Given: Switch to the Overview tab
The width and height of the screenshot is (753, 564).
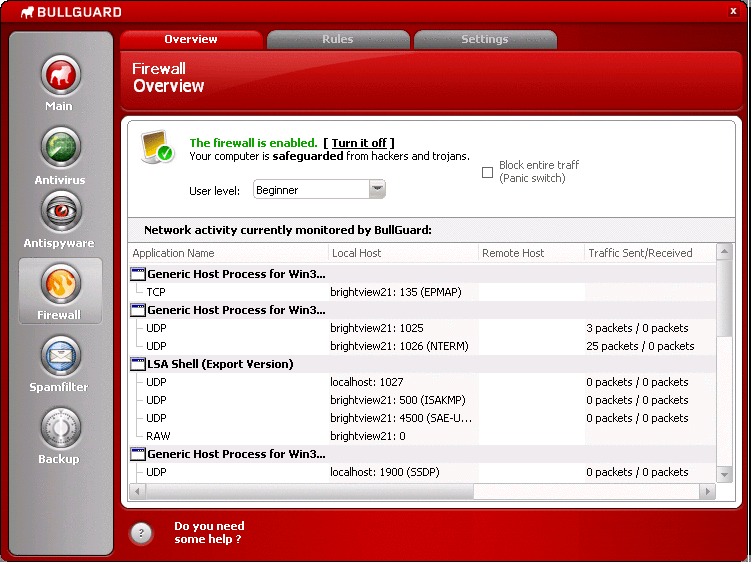Looking at the screenshot, I should tap(191, 39).
